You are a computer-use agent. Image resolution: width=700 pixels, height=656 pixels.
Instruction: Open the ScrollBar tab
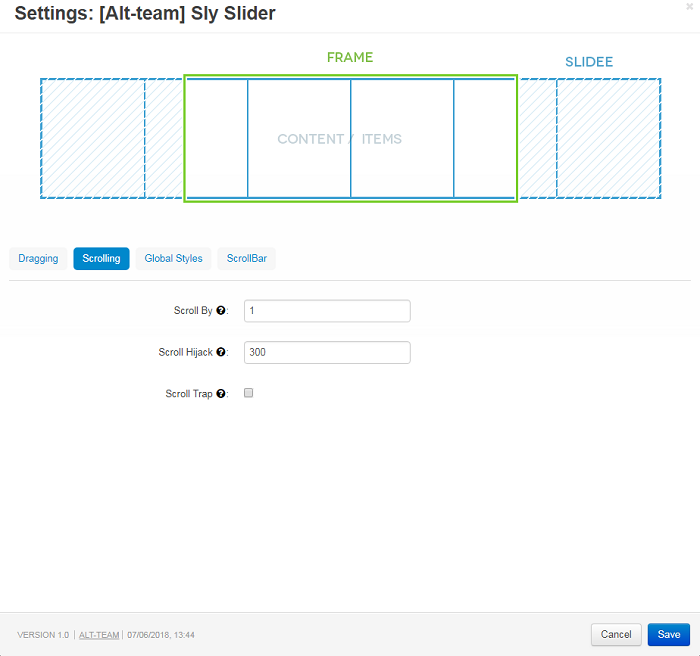[x=246, y=259]
